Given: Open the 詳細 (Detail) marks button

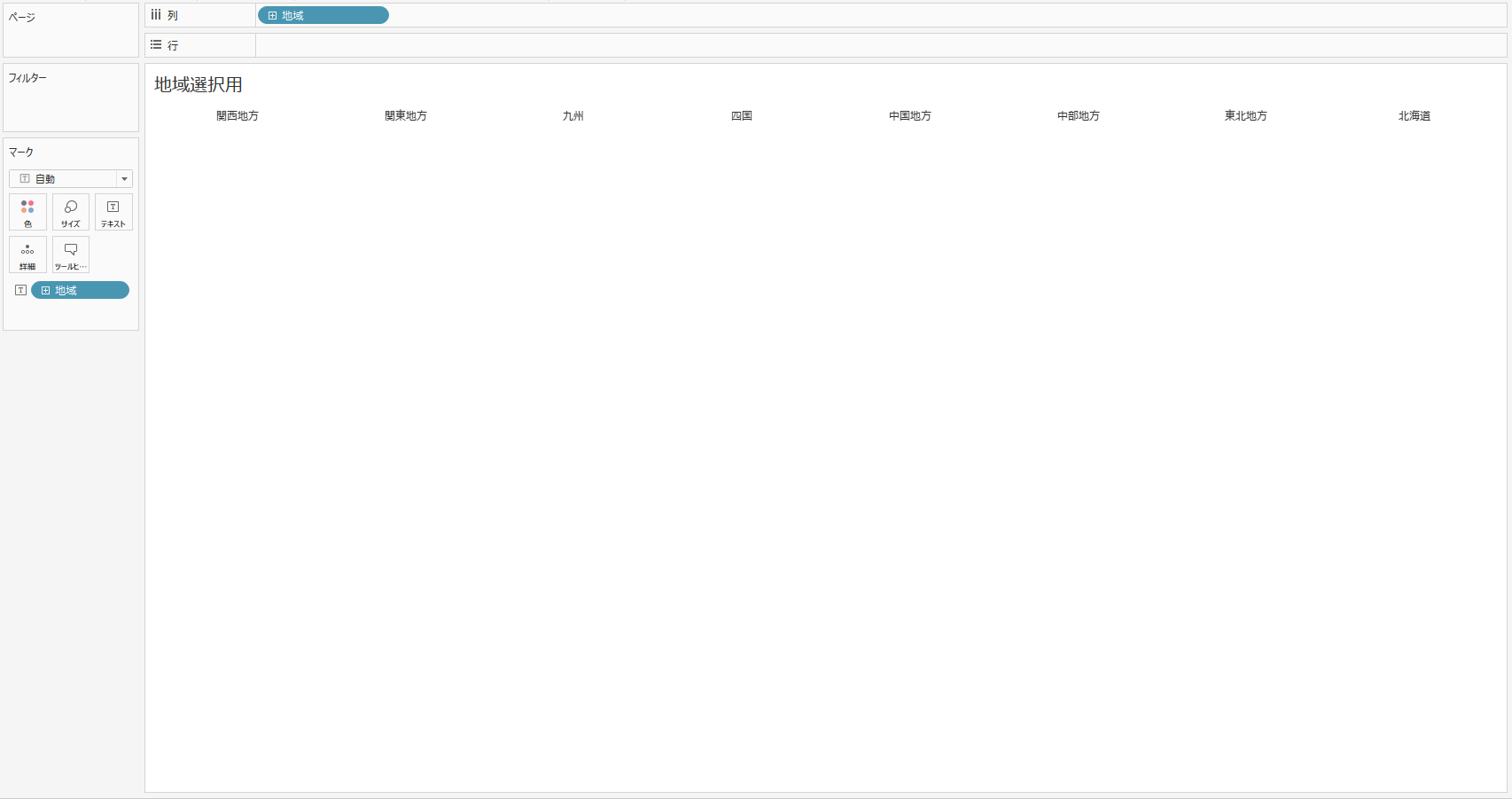Looking at the screenshot, I should (27, 255).
